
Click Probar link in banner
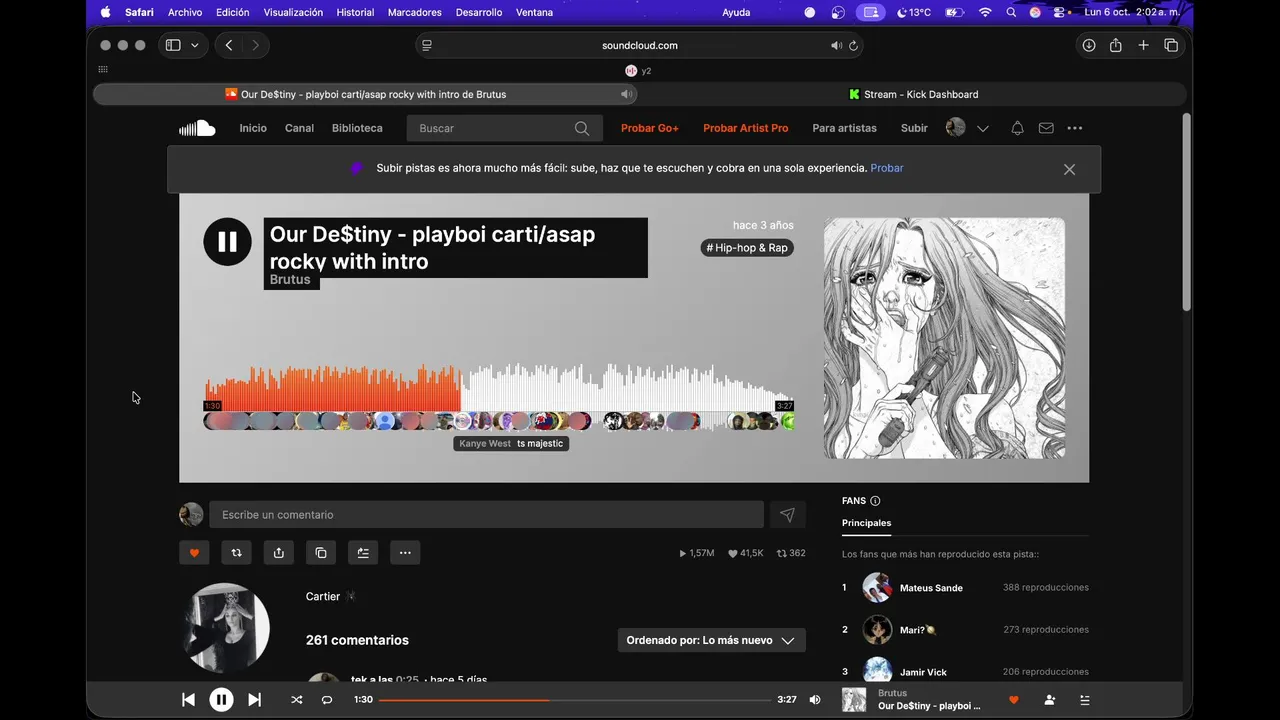tap(887, 168)
